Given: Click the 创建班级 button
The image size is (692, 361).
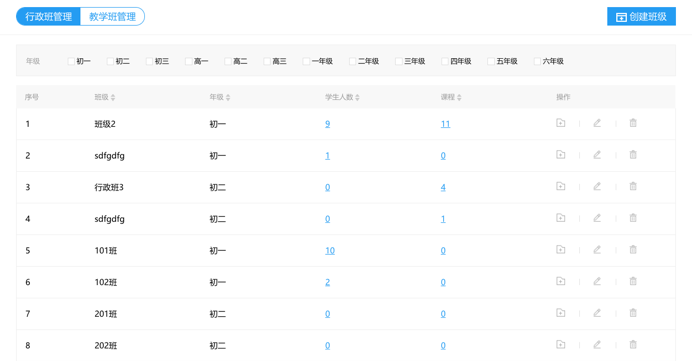Looking at the screenshot, I should point(641,17).
